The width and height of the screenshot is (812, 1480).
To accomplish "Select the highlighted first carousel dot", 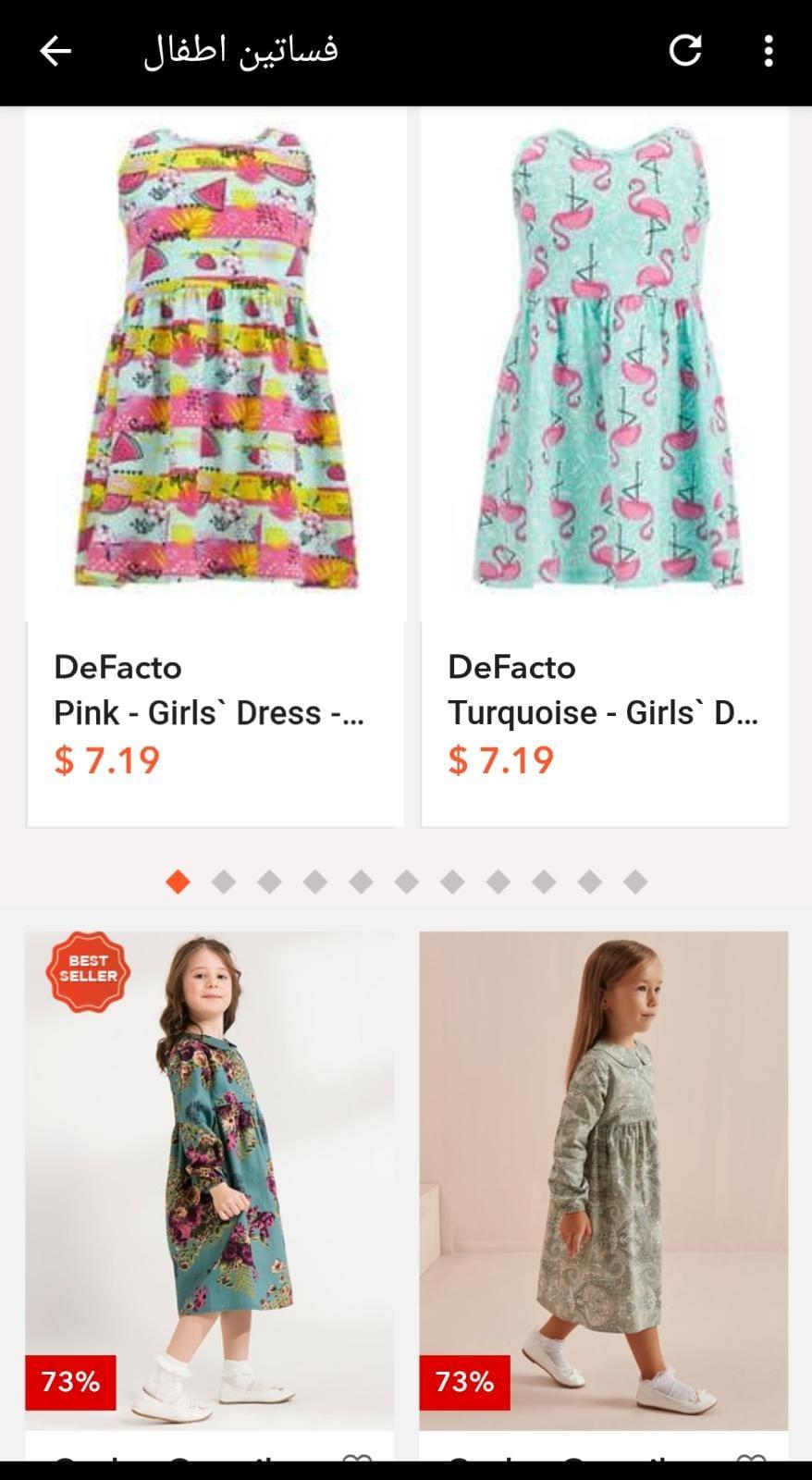I will [x=178, y=882].
